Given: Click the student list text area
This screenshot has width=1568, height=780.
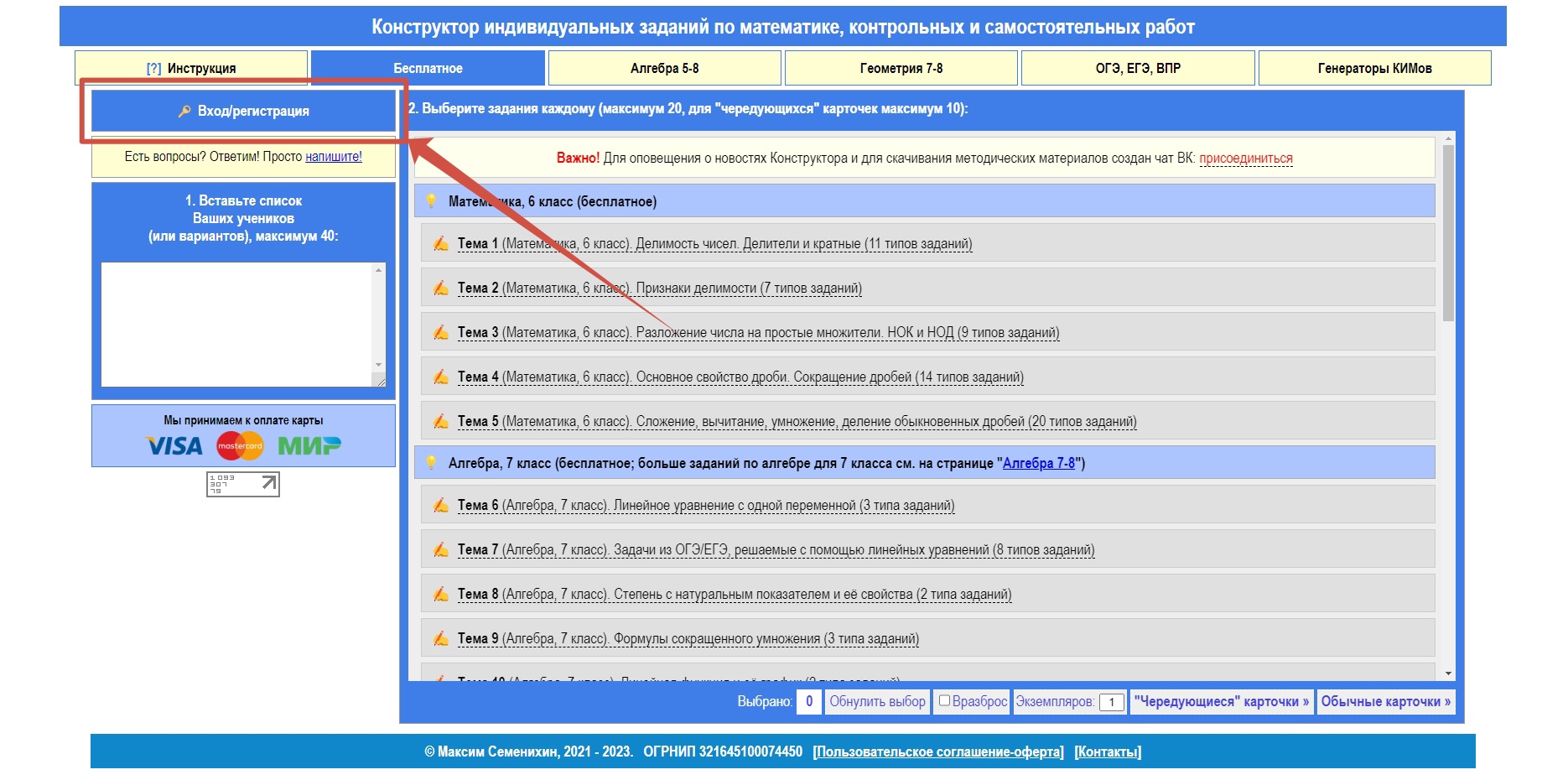Looking at the screenshot, I should (236, 324).
